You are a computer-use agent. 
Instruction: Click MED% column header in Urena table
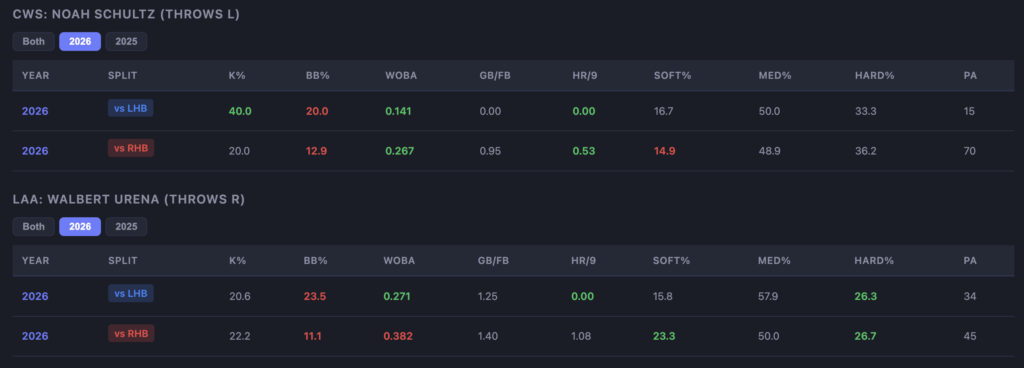[x=774, y=260]
